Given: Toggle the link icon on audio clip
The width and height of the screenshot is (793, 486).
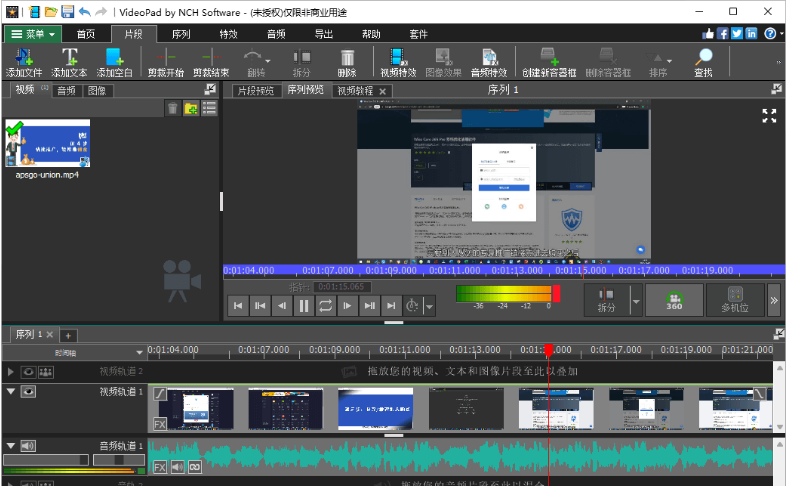Looking at the screenshot, I should [195, 467].
